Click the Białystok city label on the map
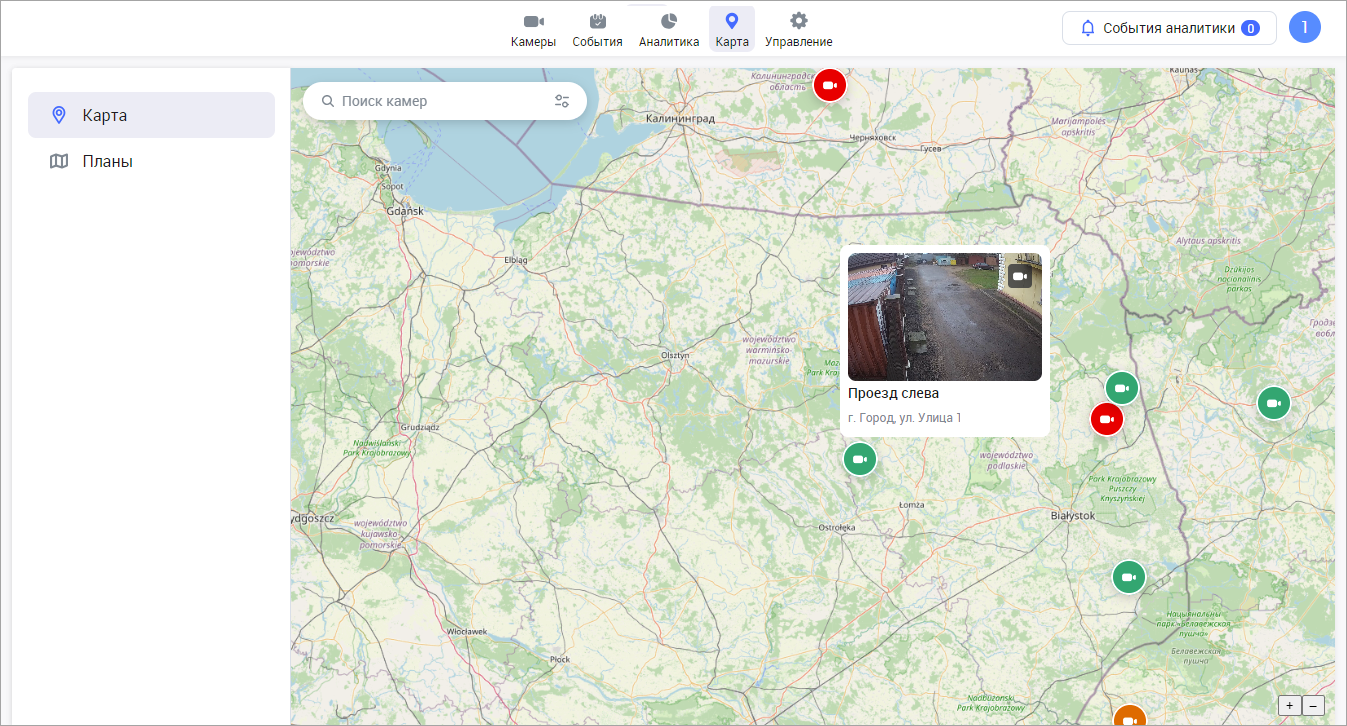 pos(1073,516)
